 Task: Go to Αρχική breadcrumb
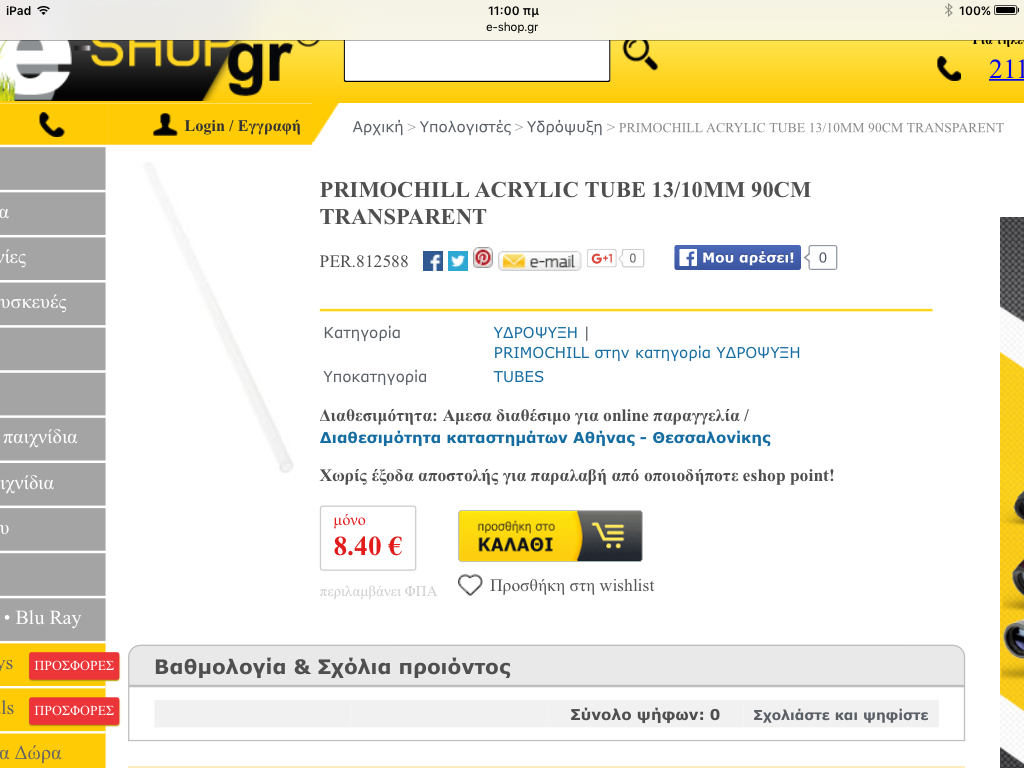[378, 127]
